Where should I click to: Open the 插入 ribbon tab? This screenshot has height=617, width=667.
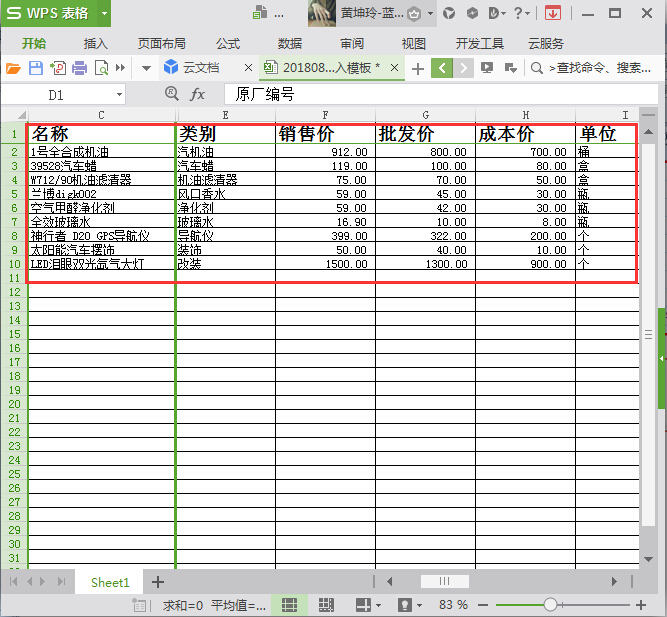point(96,44)
